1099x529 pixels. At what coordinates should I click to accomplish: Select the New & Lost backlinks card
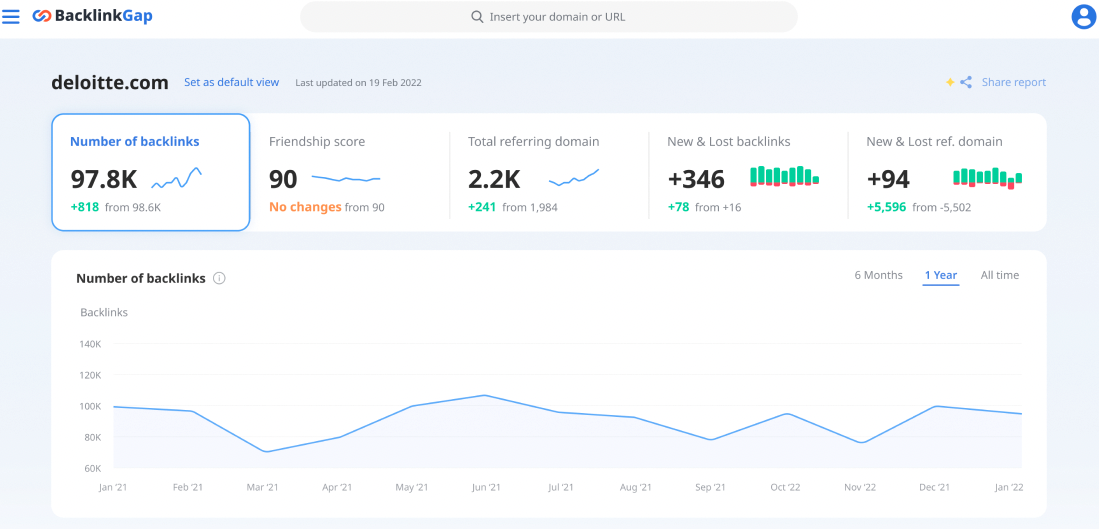coord(748,172)
